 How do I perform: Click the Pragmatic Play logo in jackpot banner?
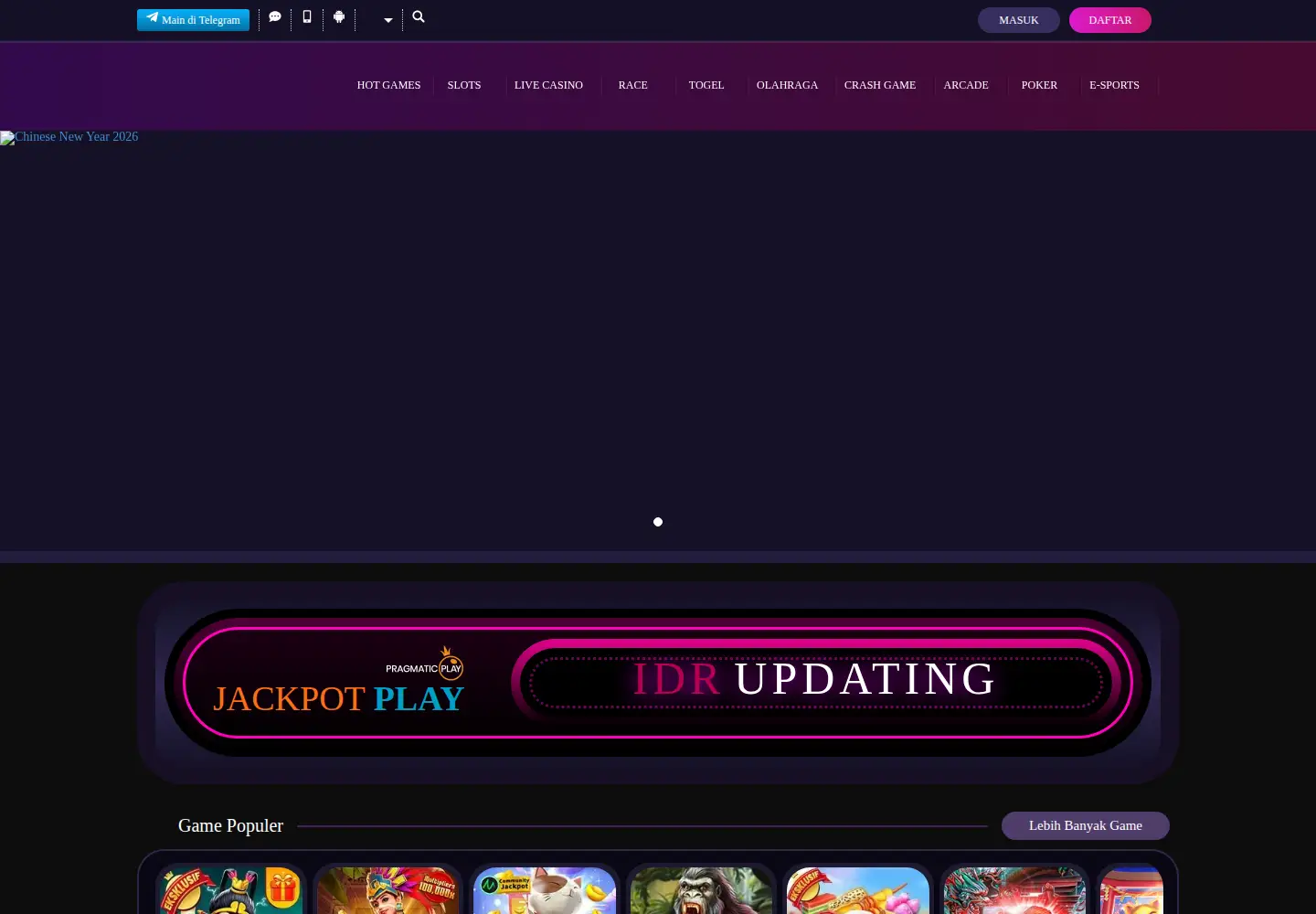point(424,665)
